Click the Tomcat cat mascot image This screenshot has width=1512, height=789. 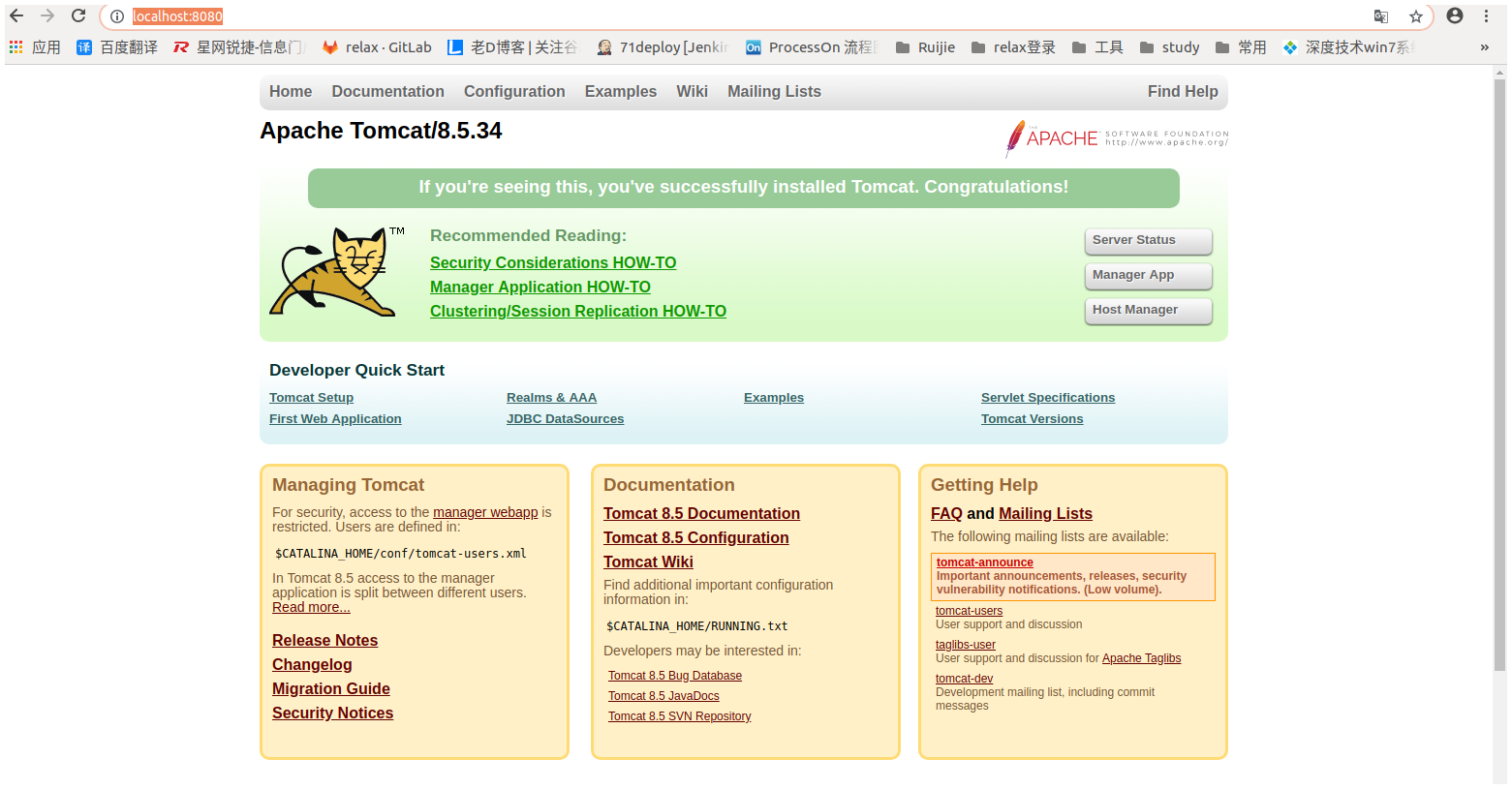coord(337,272)
